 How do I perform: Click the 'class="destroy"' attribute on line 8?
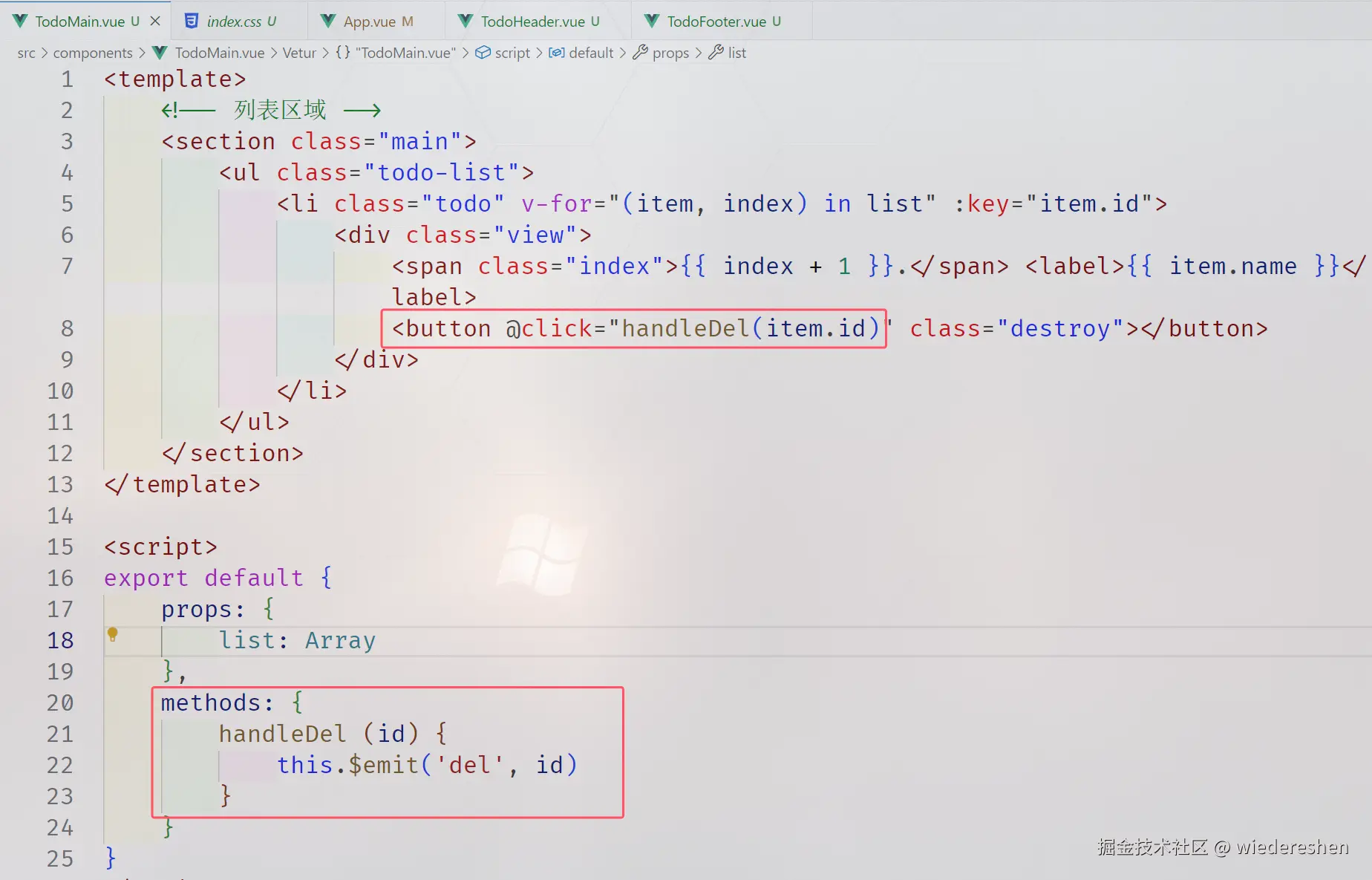click(x=1018, y=328)
